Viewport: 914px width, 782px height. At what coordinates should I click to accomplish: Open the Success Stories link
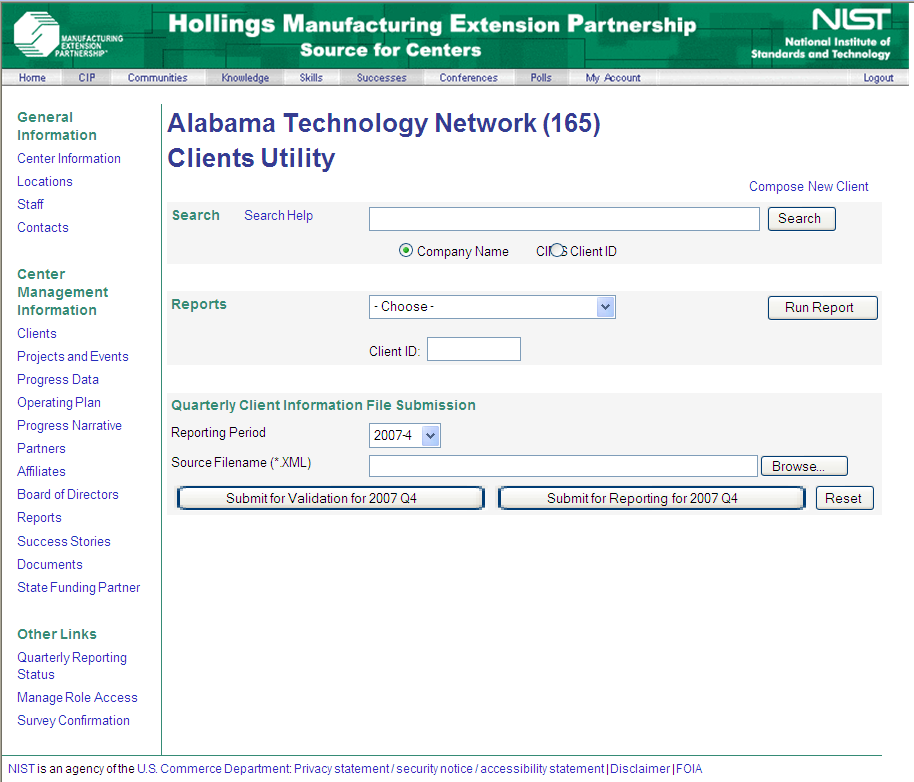click(x=64, y=541)
